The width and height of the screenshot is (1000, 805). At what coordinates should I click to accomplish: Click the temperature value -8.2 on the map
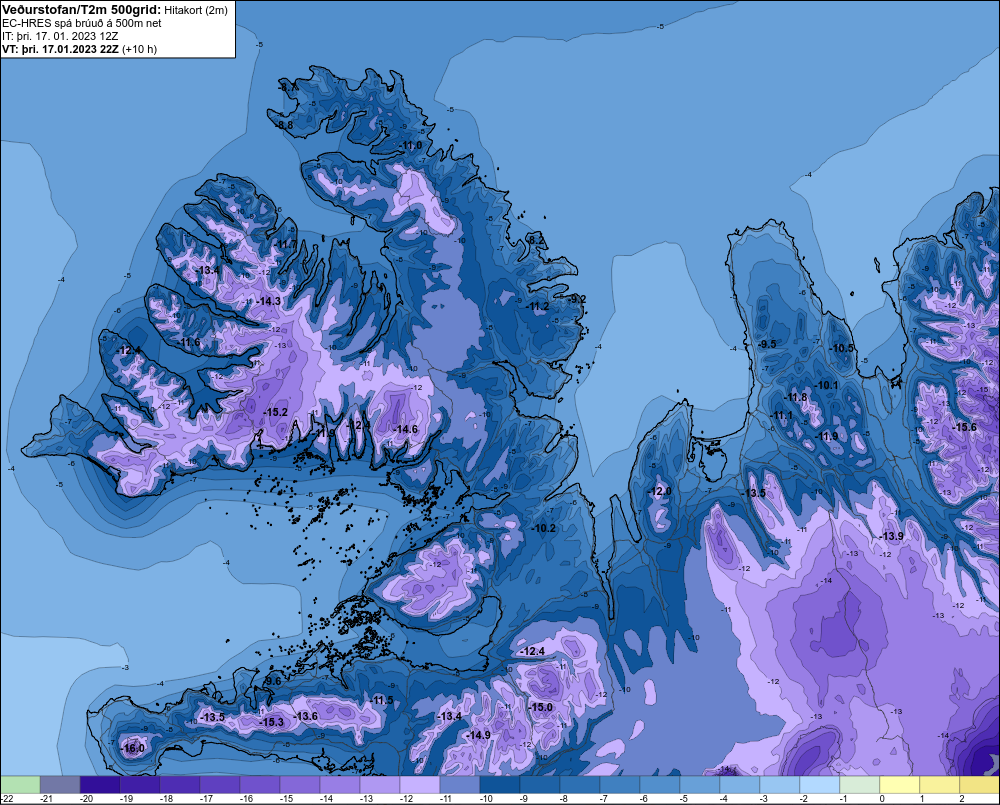(x=536, y=240)
